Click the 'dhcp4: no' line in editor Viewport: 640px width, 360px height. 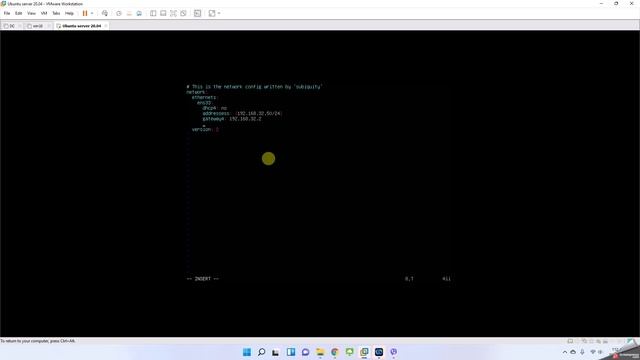[215, 108]
